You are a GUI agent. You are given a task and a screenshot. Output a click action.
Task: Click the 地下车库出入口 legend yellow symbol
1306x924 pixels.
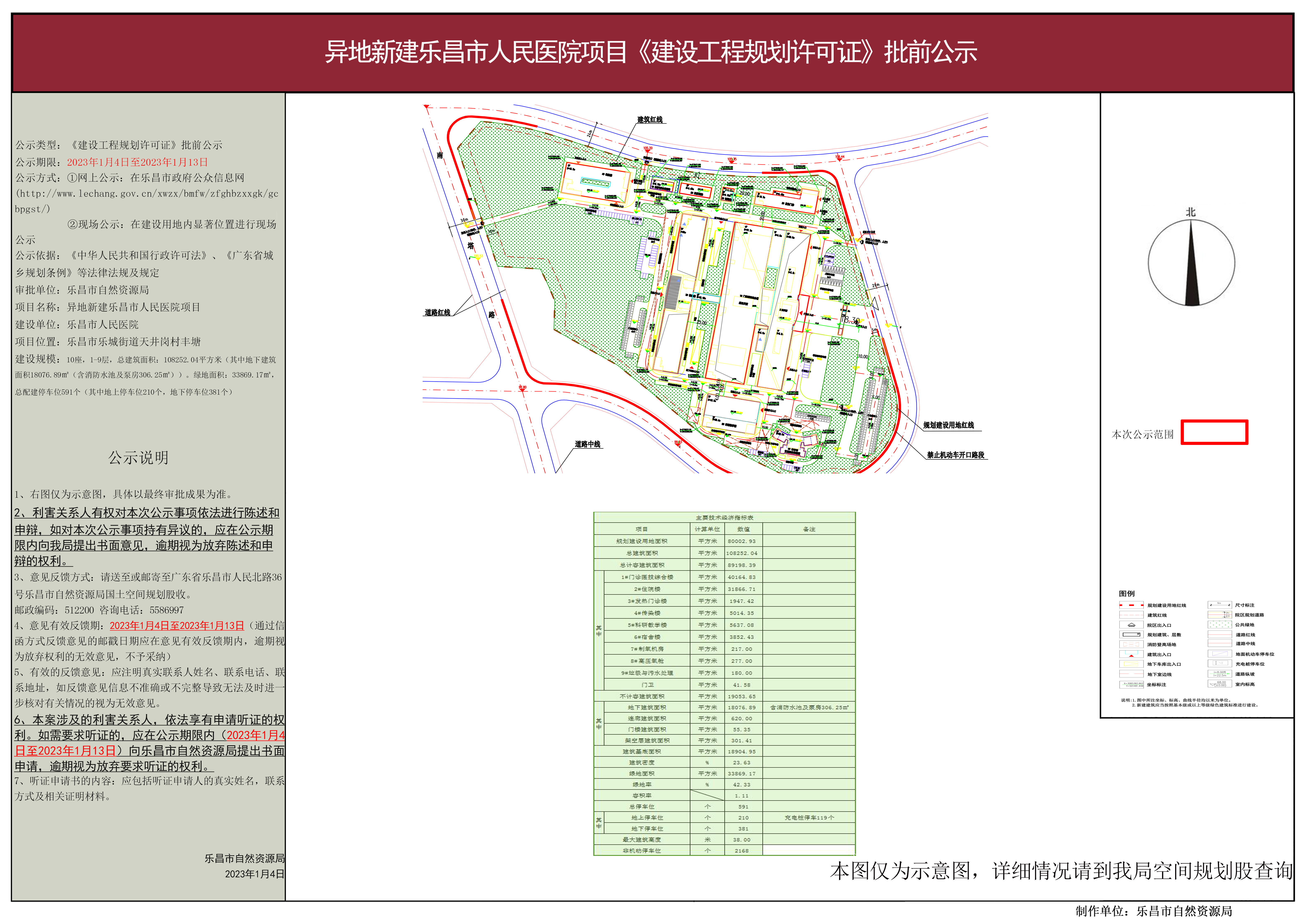1131,664
